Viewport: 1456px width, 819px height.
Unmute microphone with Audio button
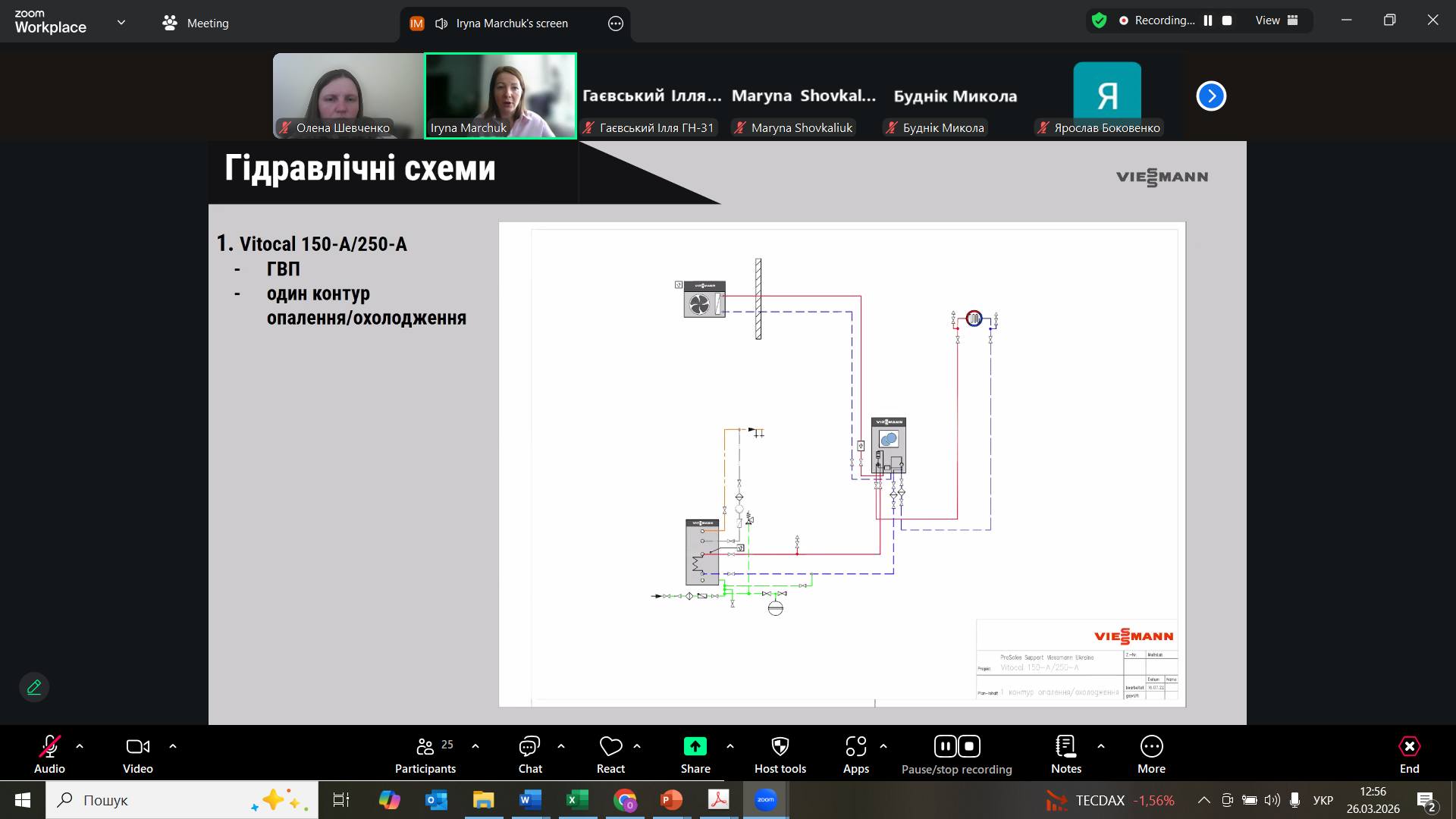(x=49, y=747)
